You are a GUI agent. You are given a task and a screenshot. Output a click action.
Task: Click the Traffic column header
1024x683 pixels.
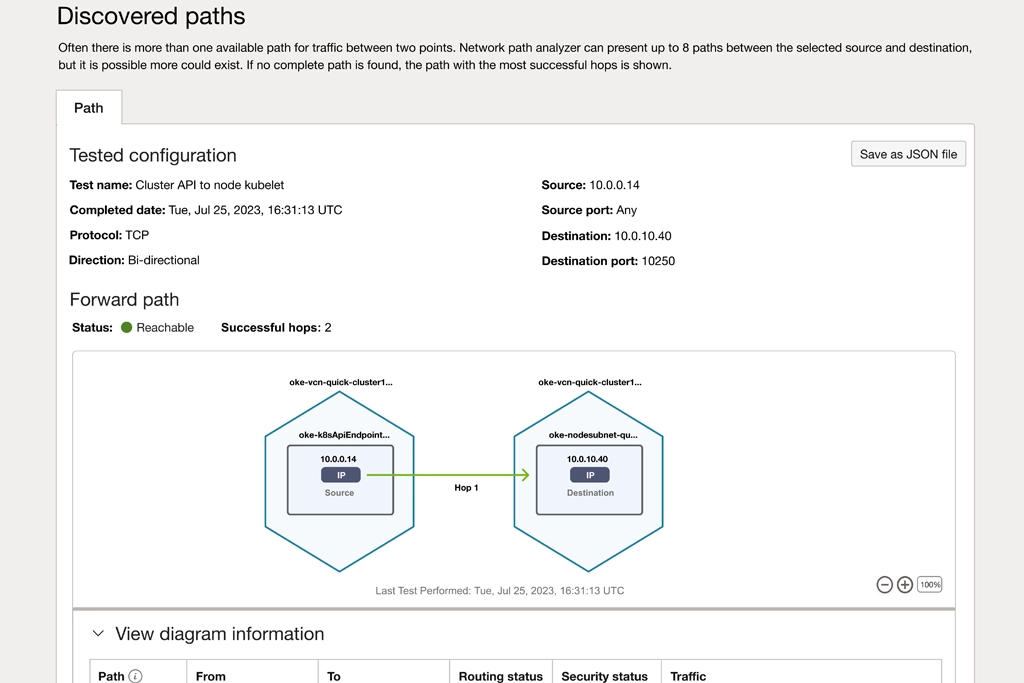pyautogui.click(x=688, y=676)
